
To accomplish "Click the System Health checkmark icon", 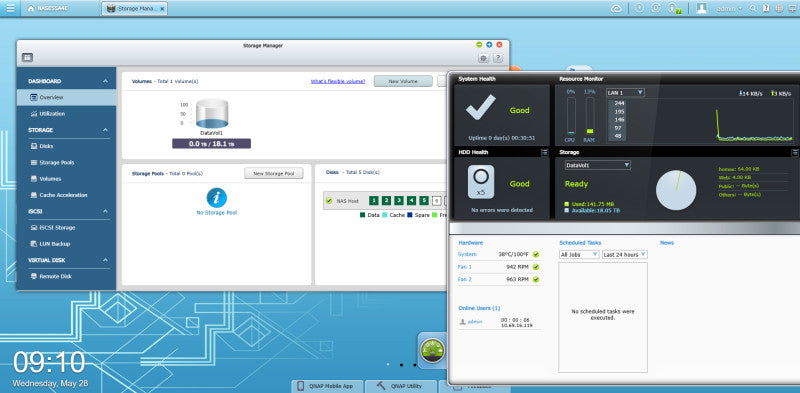I will [480, 107].
